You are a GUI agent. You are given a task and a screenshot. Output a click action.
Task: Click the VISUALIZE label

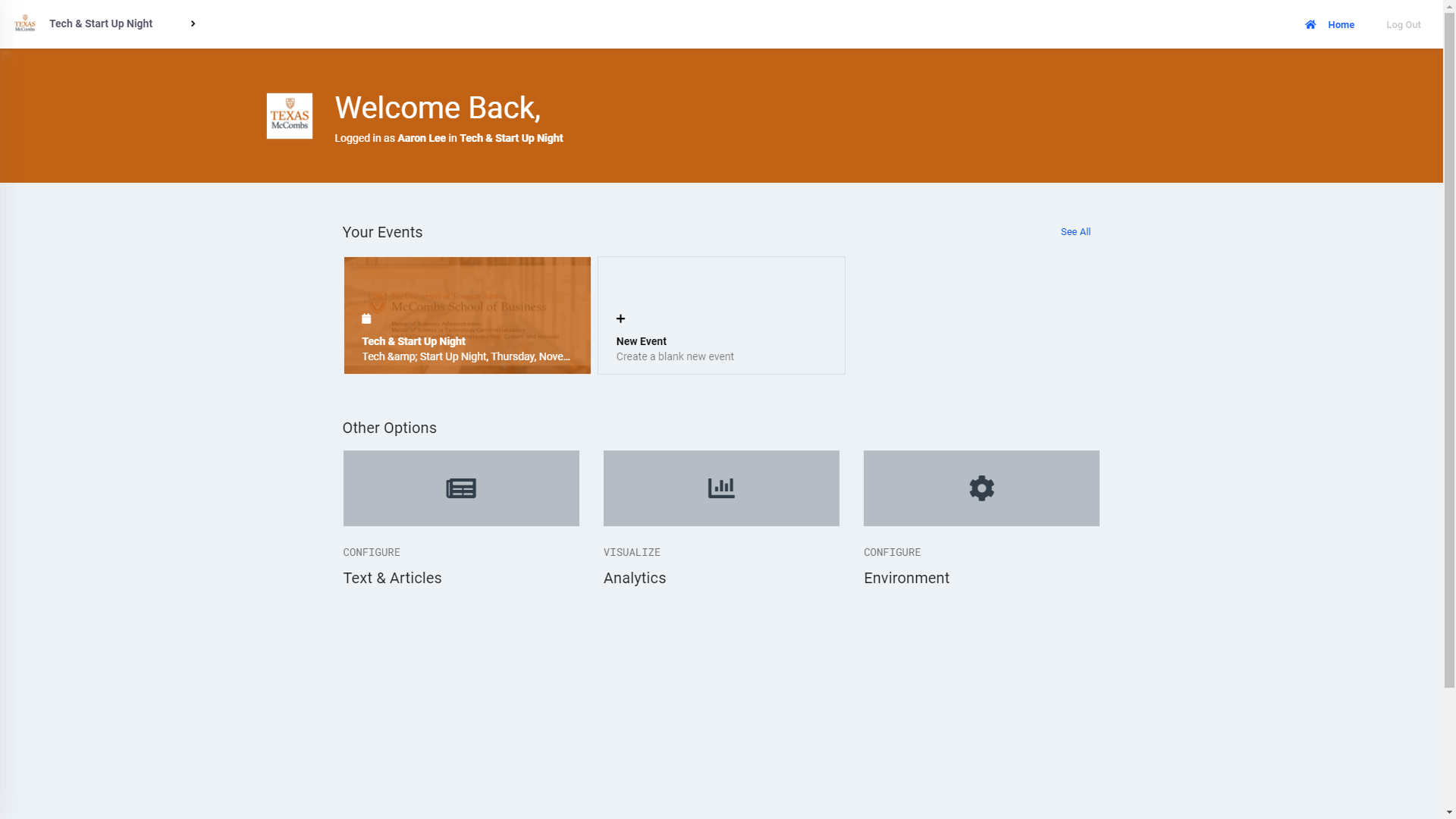pos(632,552)
